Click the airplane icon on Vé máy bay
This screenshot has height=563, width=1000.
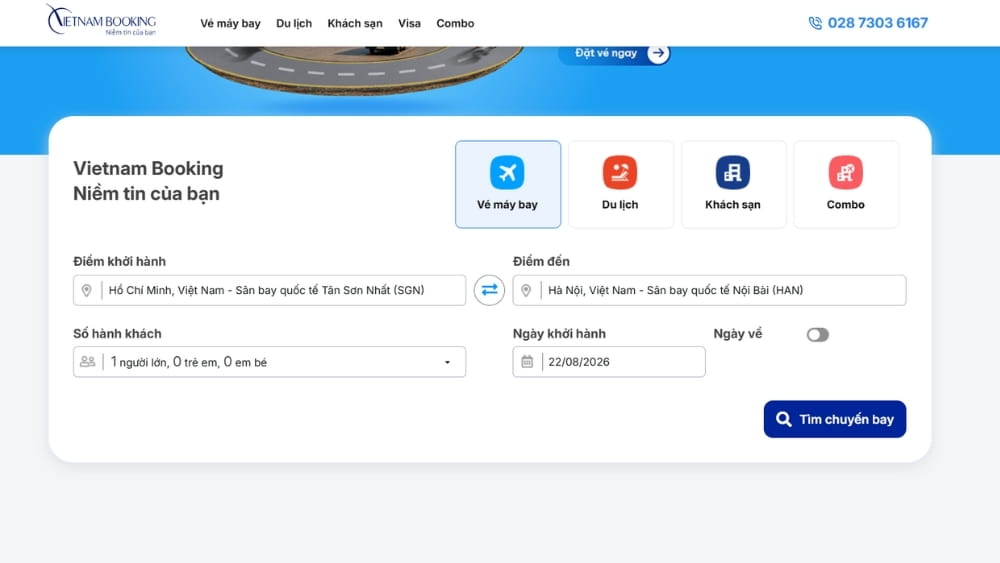pyautogui.click(x=507, y=172)
